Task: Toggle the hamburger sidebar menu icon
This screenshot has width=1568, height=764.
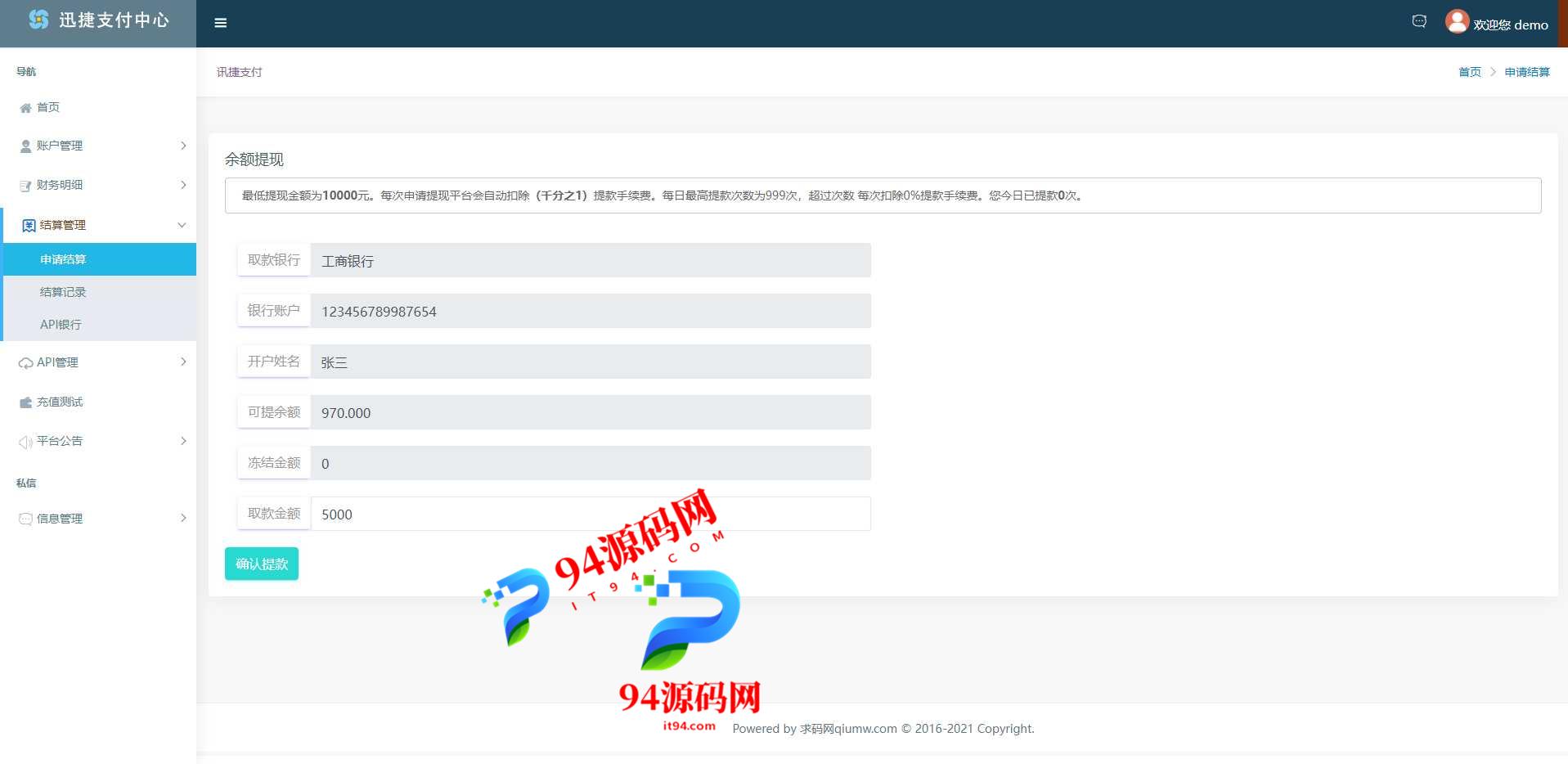Action: [x=220, y=23]
